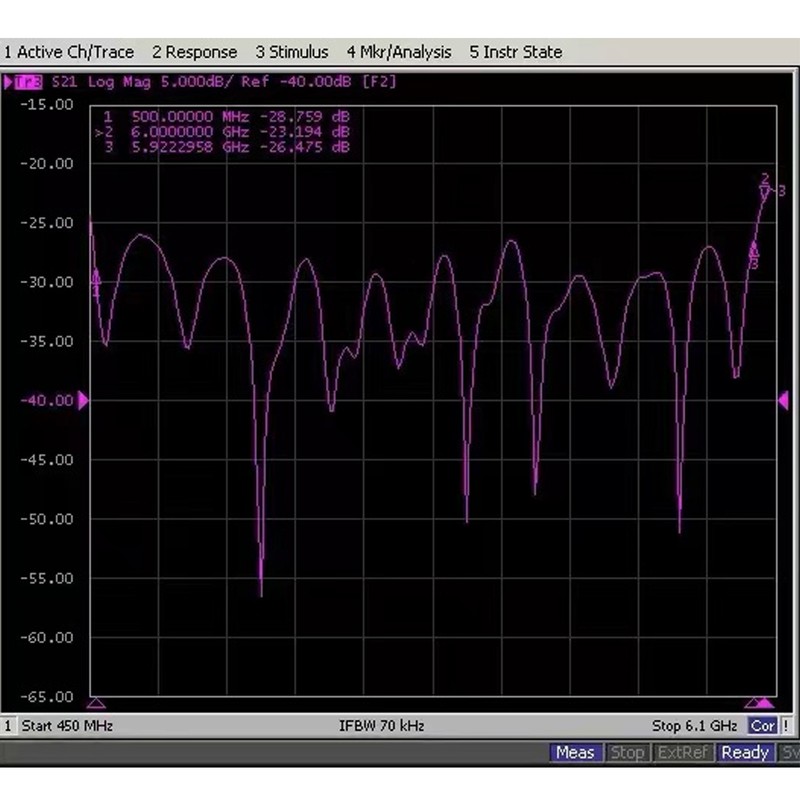Click the Stop indicator in bottom status bar

coord(629,752)
